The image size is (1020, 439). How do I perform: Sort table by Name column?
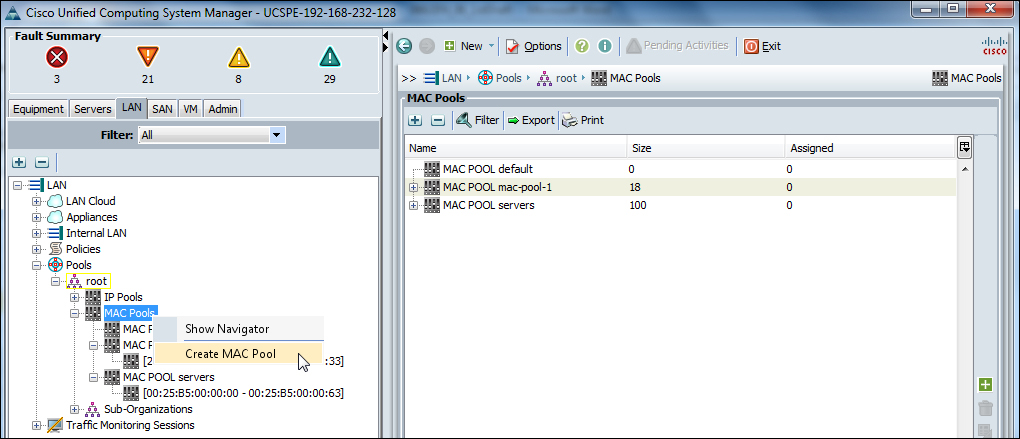coord(515,148)
